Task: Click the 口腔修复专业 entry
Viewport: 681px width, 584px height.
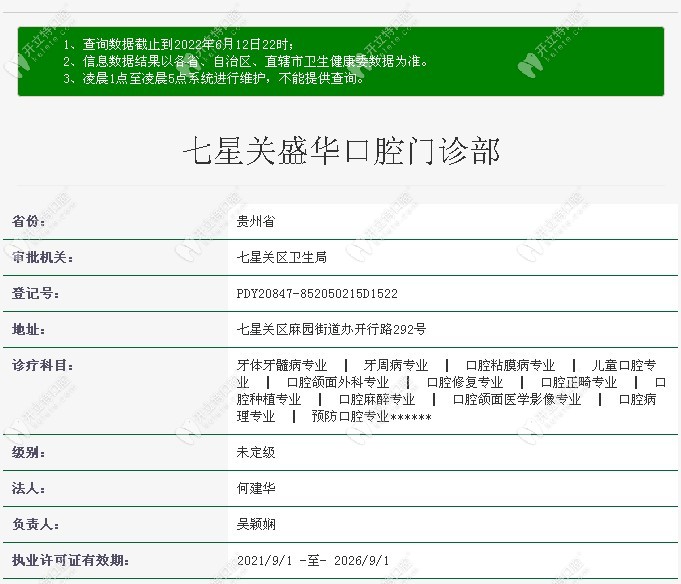Action: (x=465, y=383)
